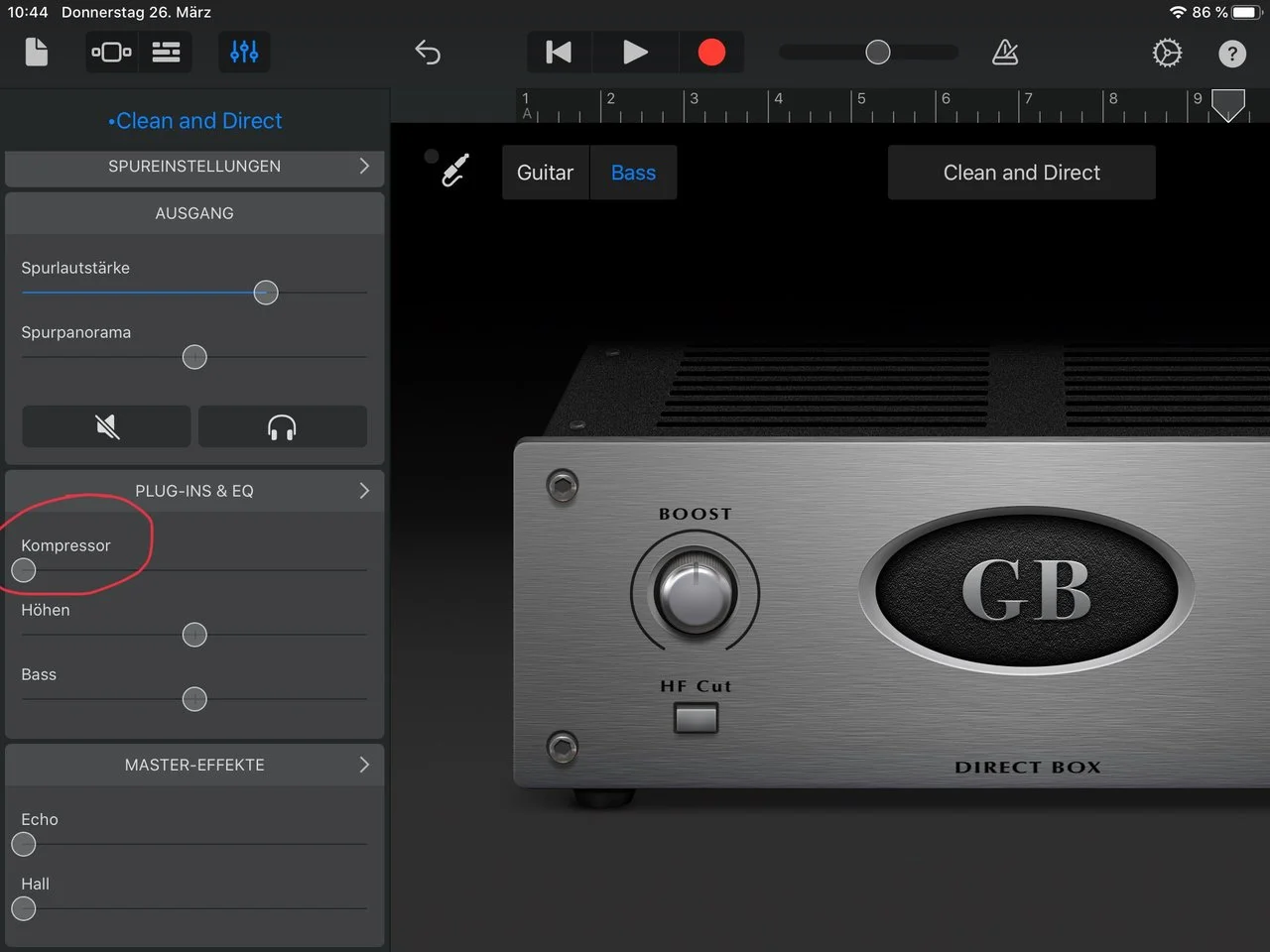Toggle track controls mixer icon

coord(244,52)
